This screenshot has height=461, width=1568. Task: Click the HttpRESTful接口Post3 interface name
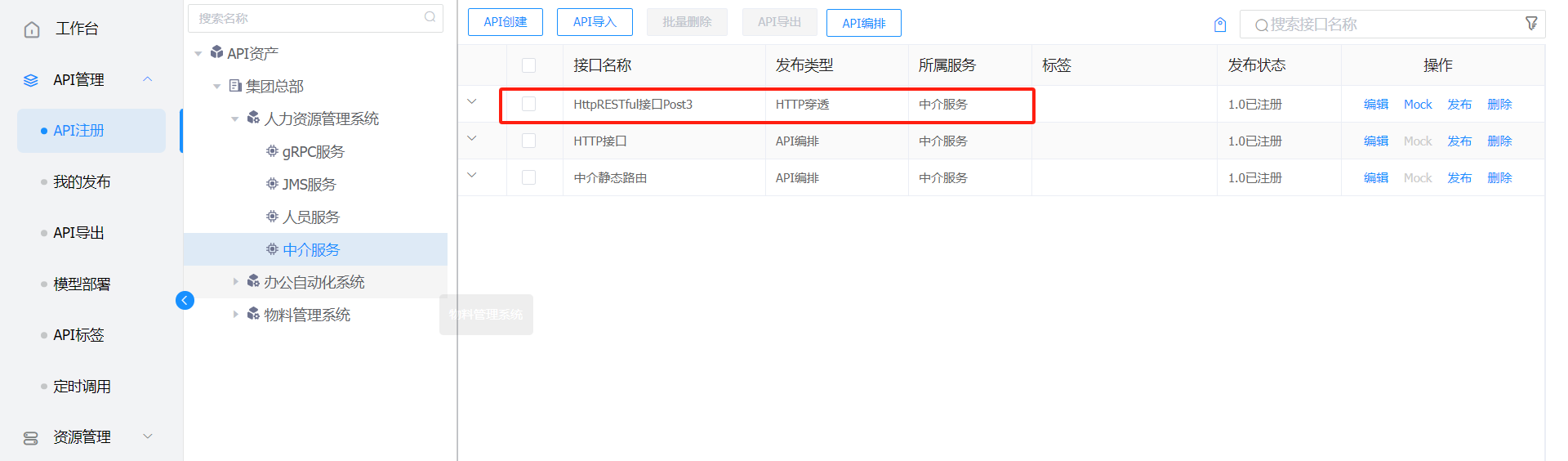coord(633,104)
